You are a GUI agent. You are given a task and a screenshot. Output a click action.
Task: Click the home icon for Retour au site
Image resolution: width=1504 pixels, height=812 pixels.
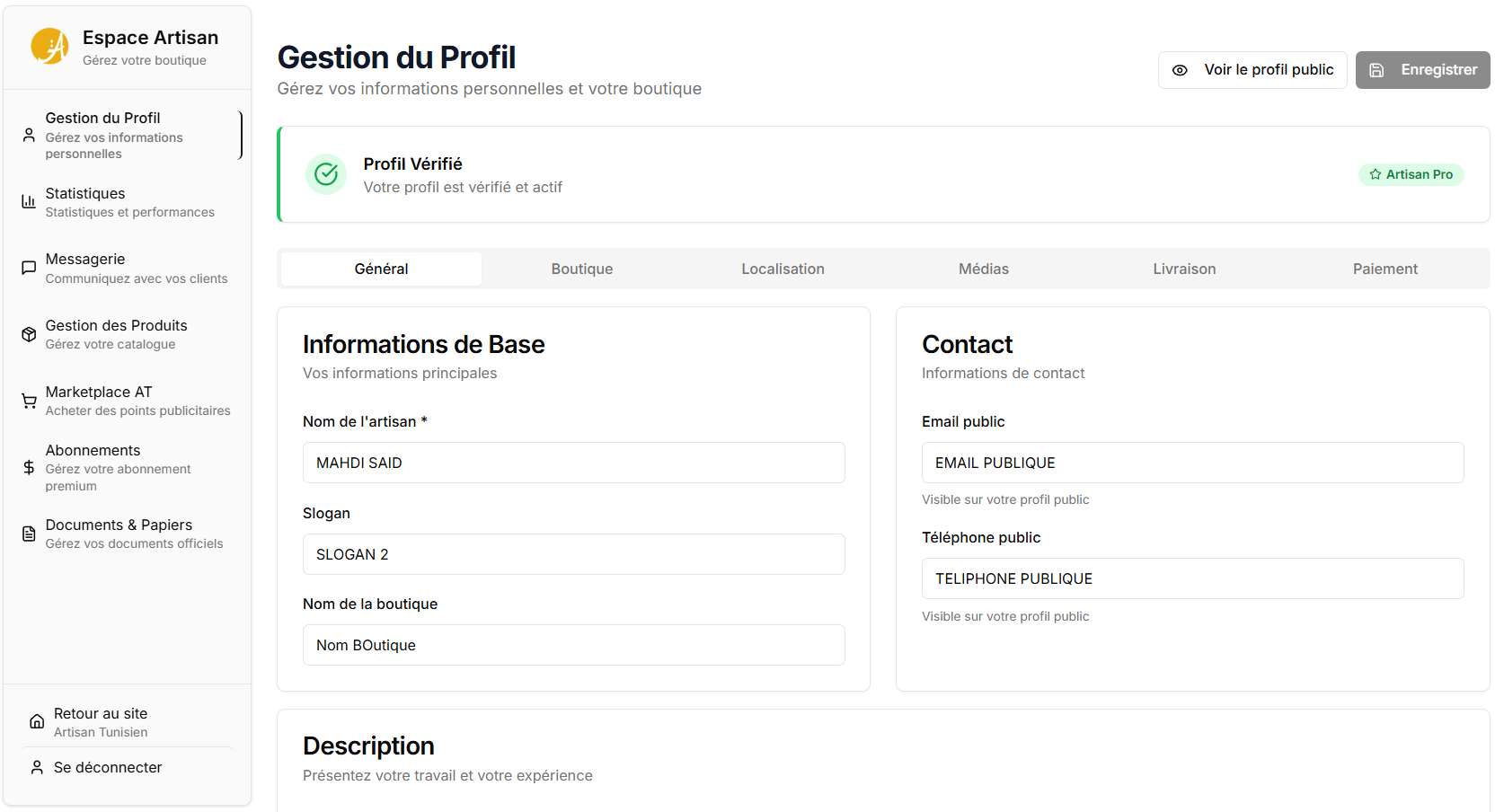click(x=37, y=721)
